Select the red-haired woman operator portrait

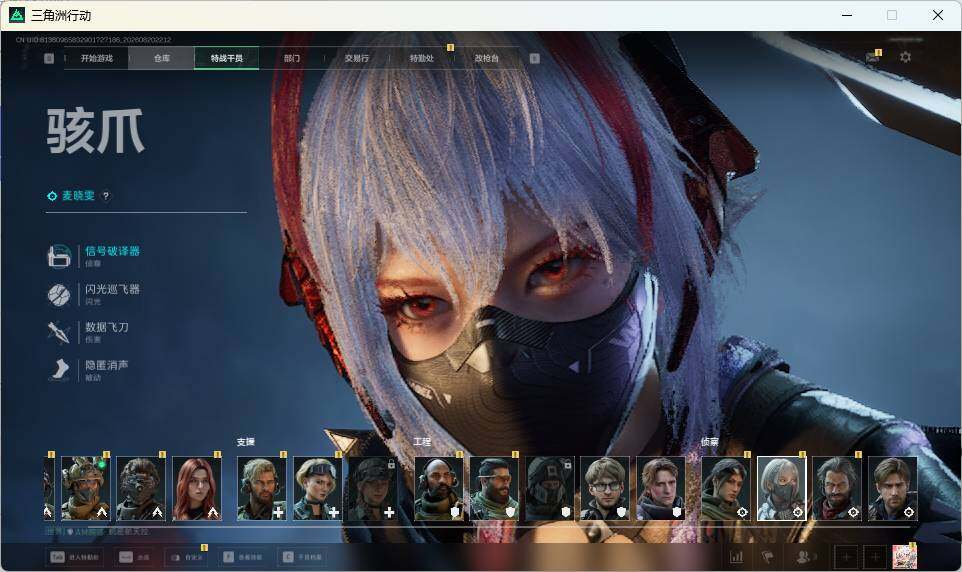[x=197, y=489]
